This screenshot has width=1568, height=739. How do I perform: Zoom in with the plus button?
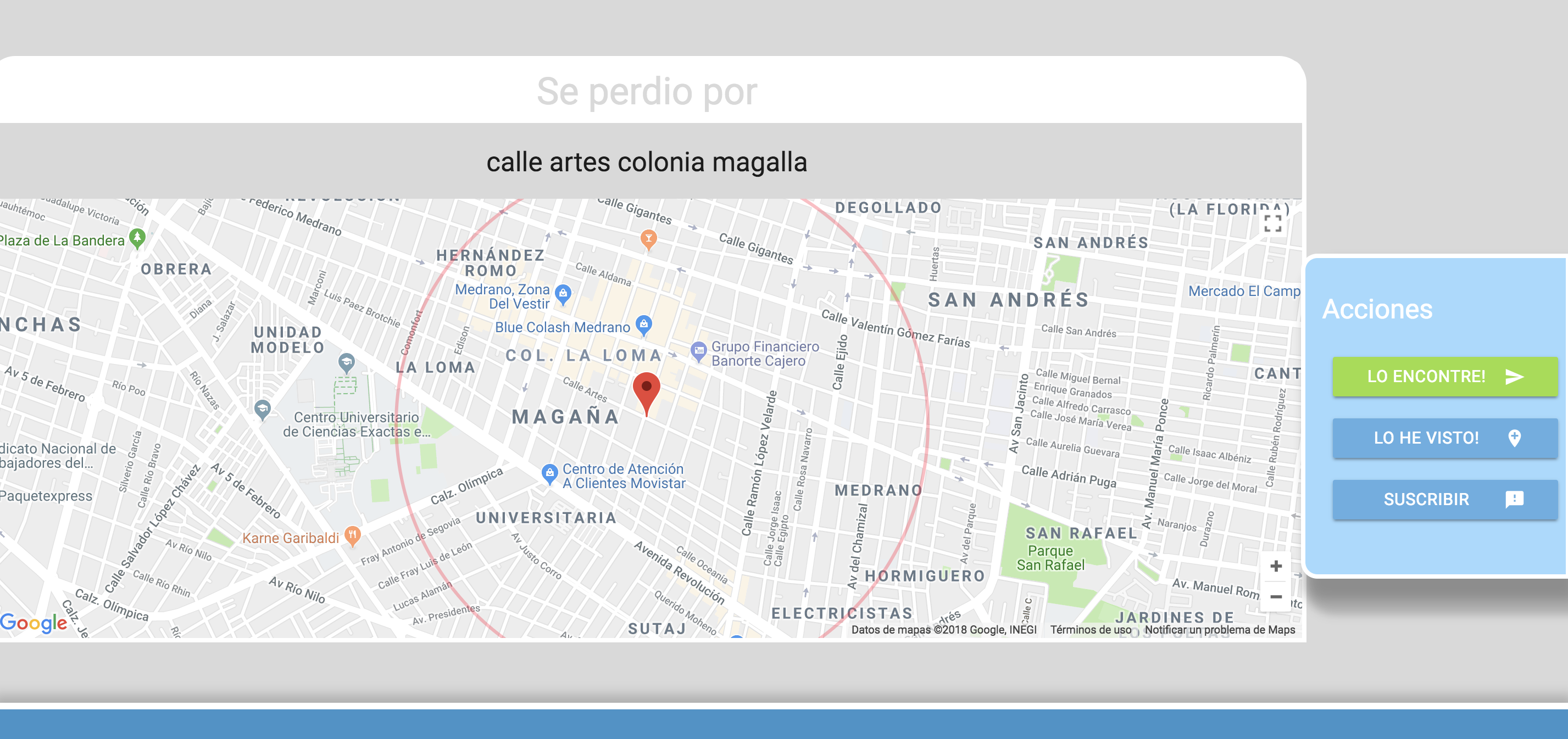[1276, 566]
